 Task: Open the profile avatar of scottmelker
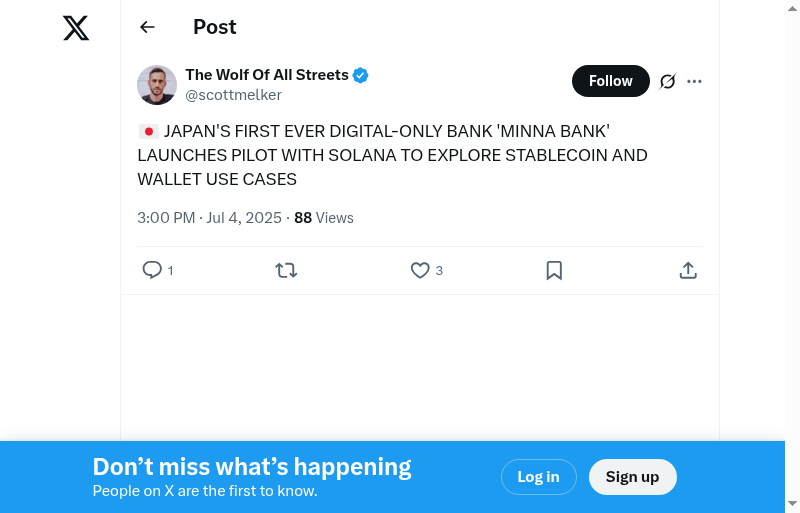click(157, 85)
